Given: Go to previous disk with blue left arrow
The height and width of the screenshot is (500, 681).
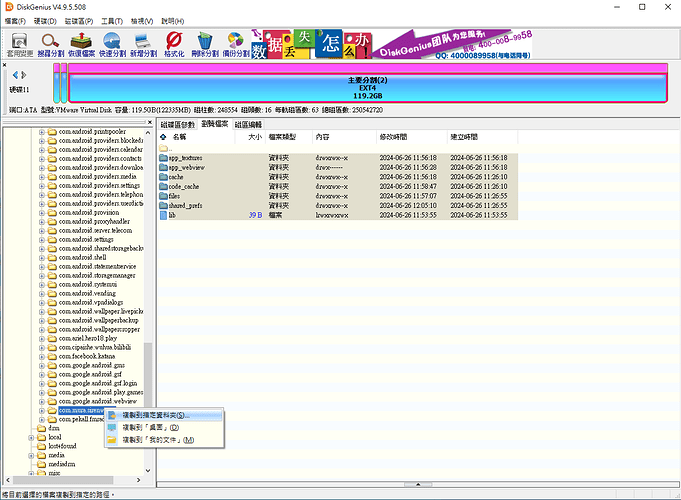Looking at the screenshot, I should click(x=15, y=75).
